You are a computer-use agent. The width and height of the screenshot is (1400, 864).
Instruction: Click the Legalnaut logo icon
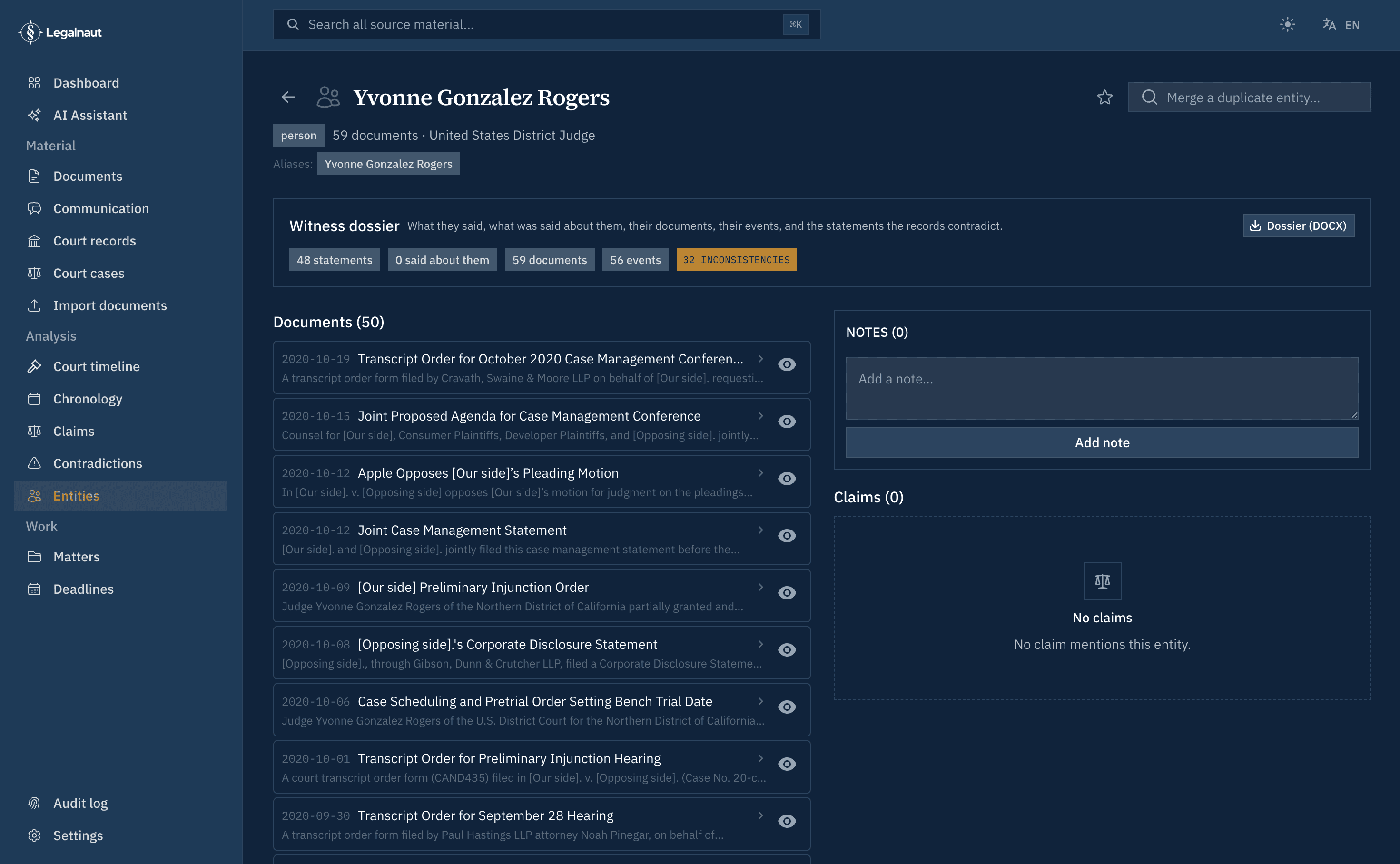[30, 32]
